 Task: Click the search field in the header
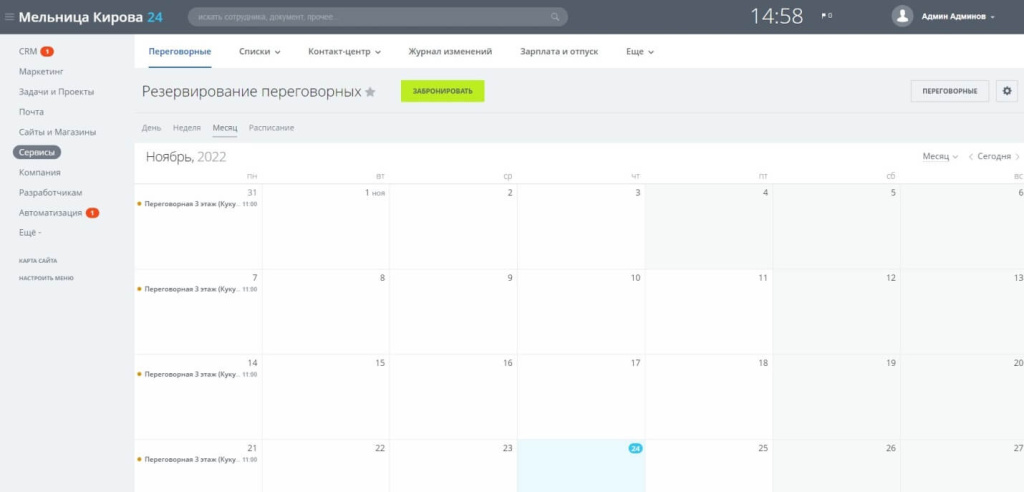tap(370, 17)
